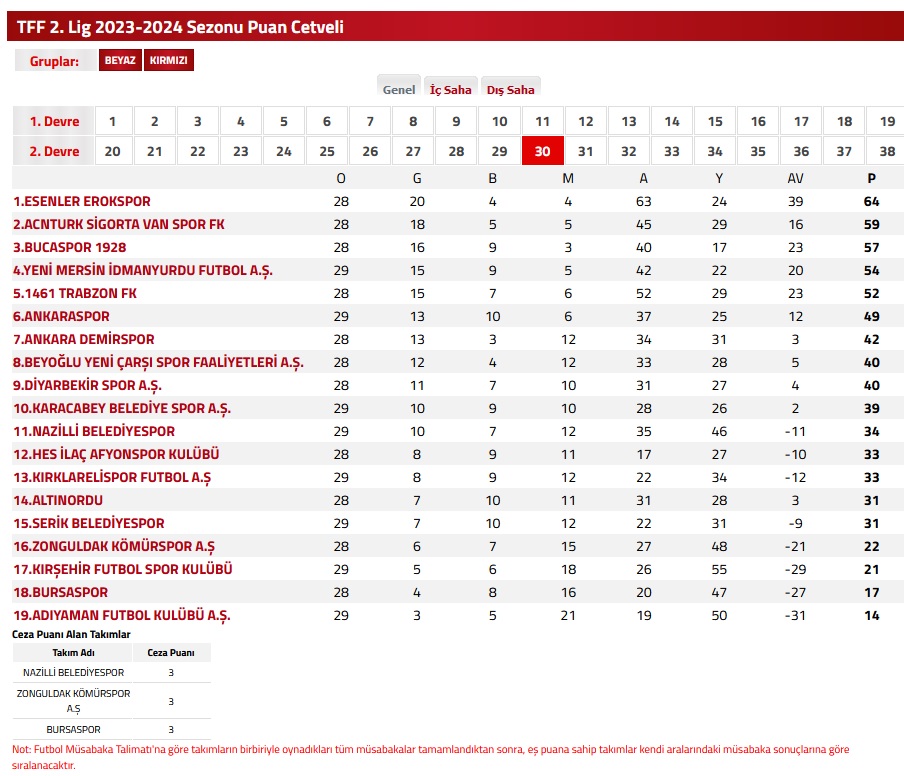This screenshot has height=776, width=904.
Task: Click the page title TFF 2. Lig
Action: tap(180, 27)
